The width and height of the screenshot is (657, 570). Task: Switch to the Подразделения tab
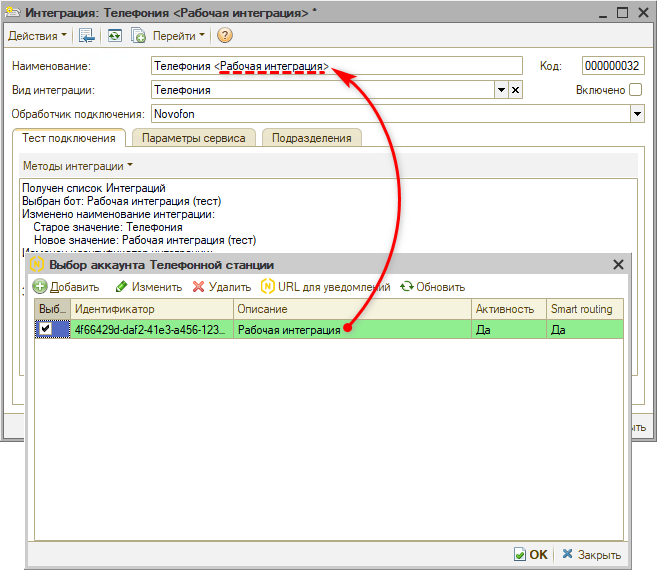(x=313, y=138)
